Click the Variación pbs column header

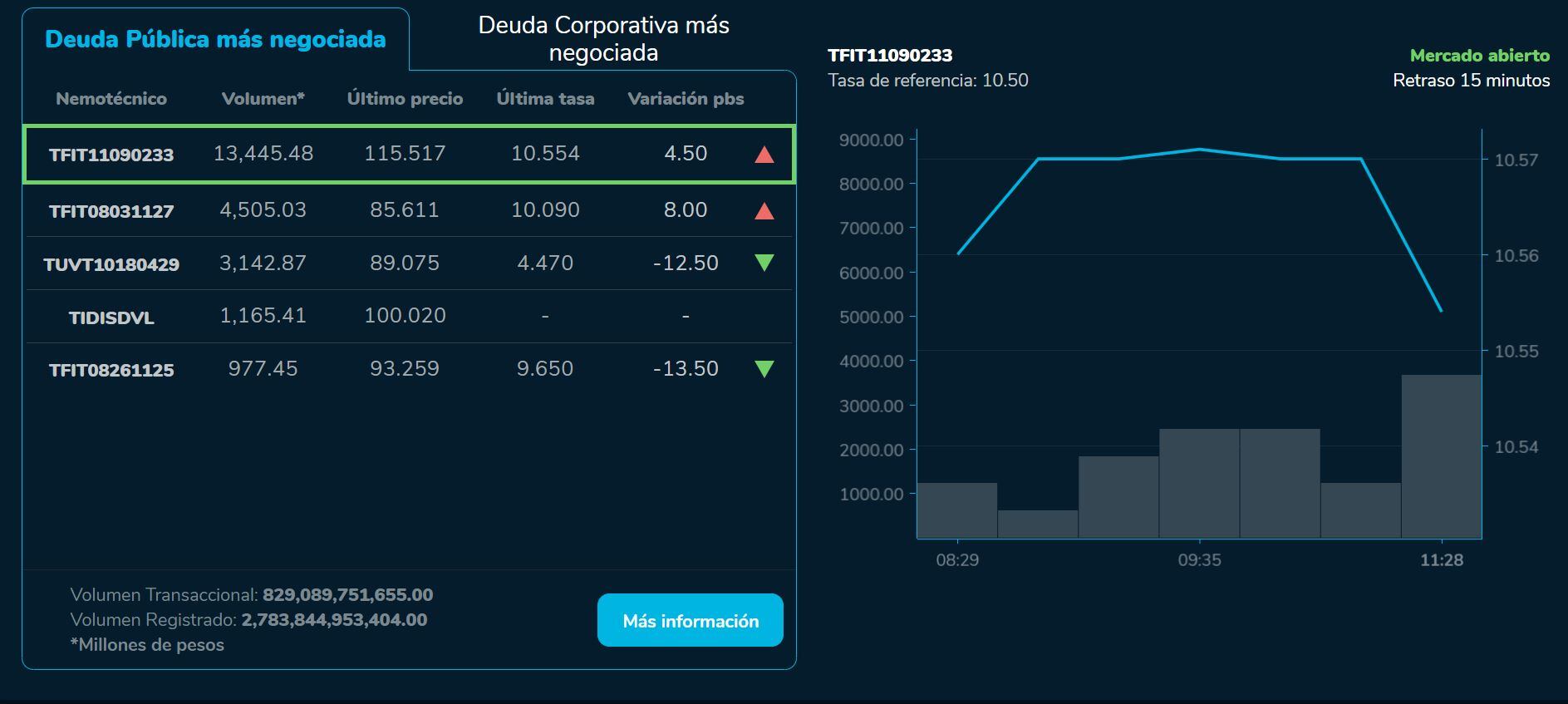point(686,98)
